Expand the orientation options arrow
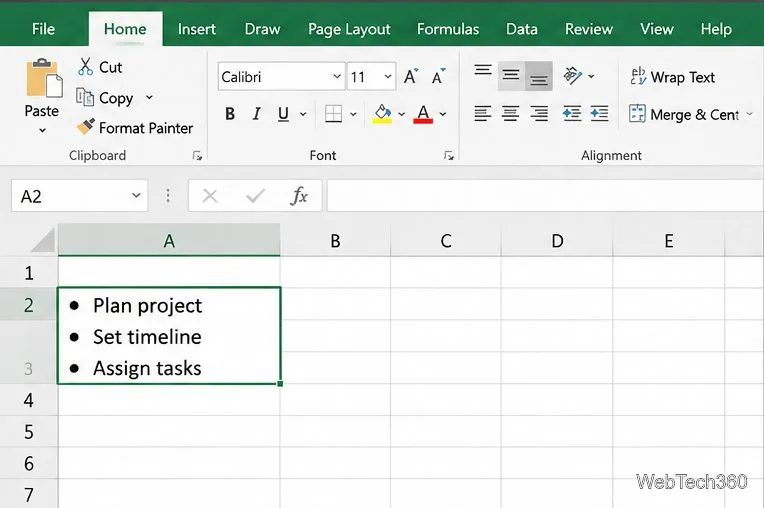This screenshot has width=764, height=508. [591, 76]
